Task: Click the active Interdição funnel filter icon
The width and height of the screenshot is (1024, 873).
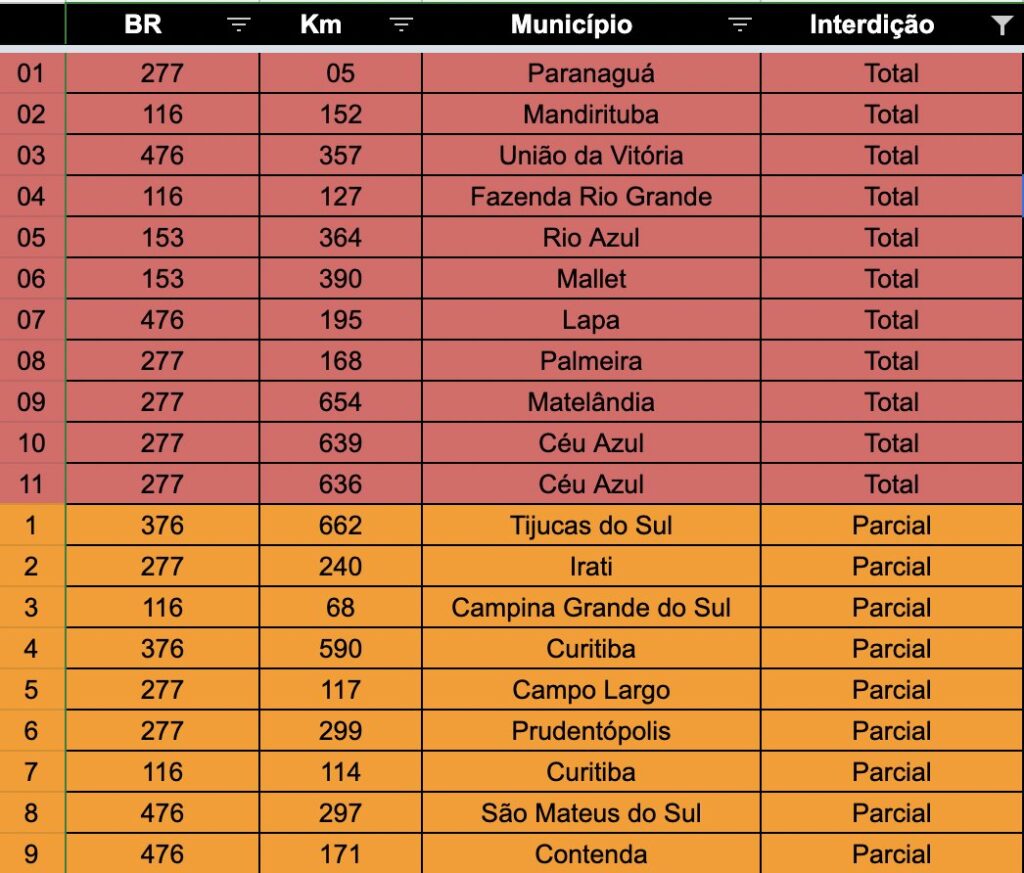Action: [x=1002, y=25]
